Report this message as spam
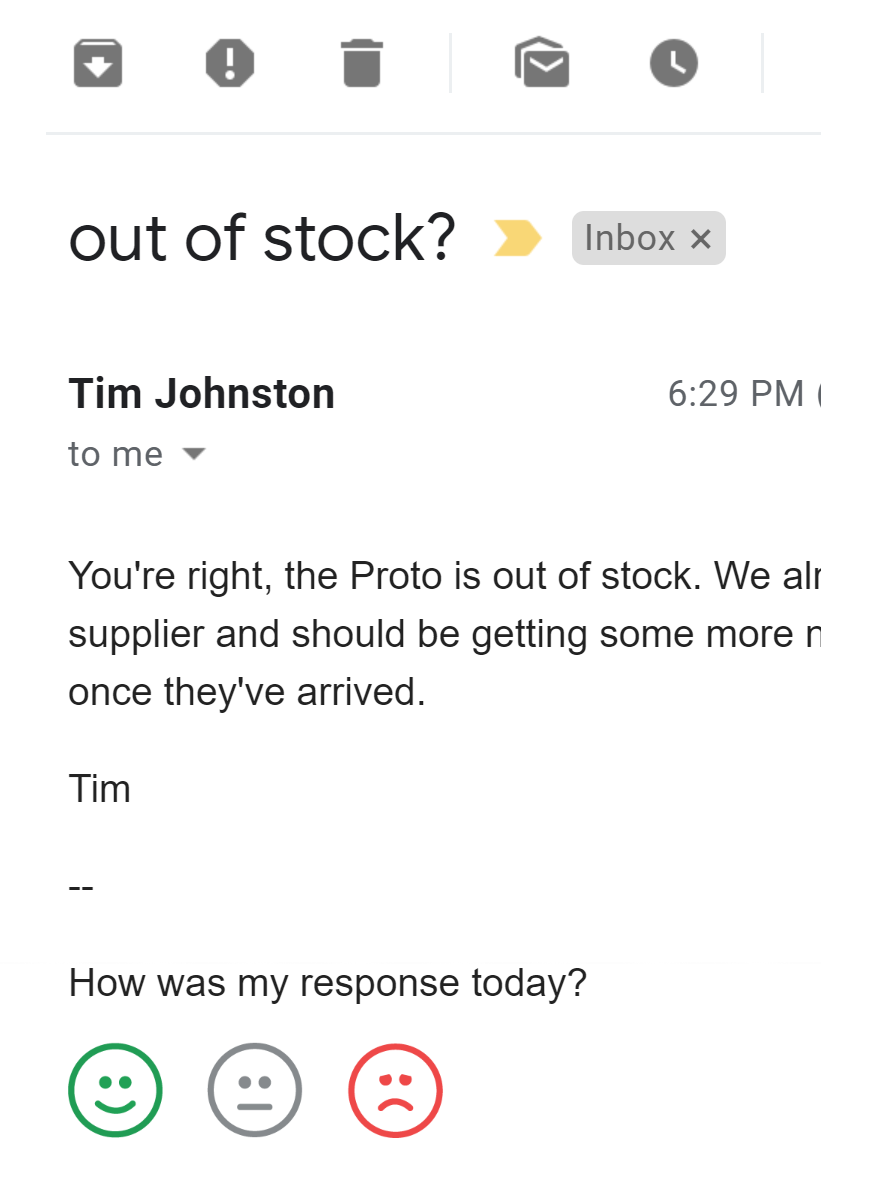870x1186 pixels. coord(230,63)
